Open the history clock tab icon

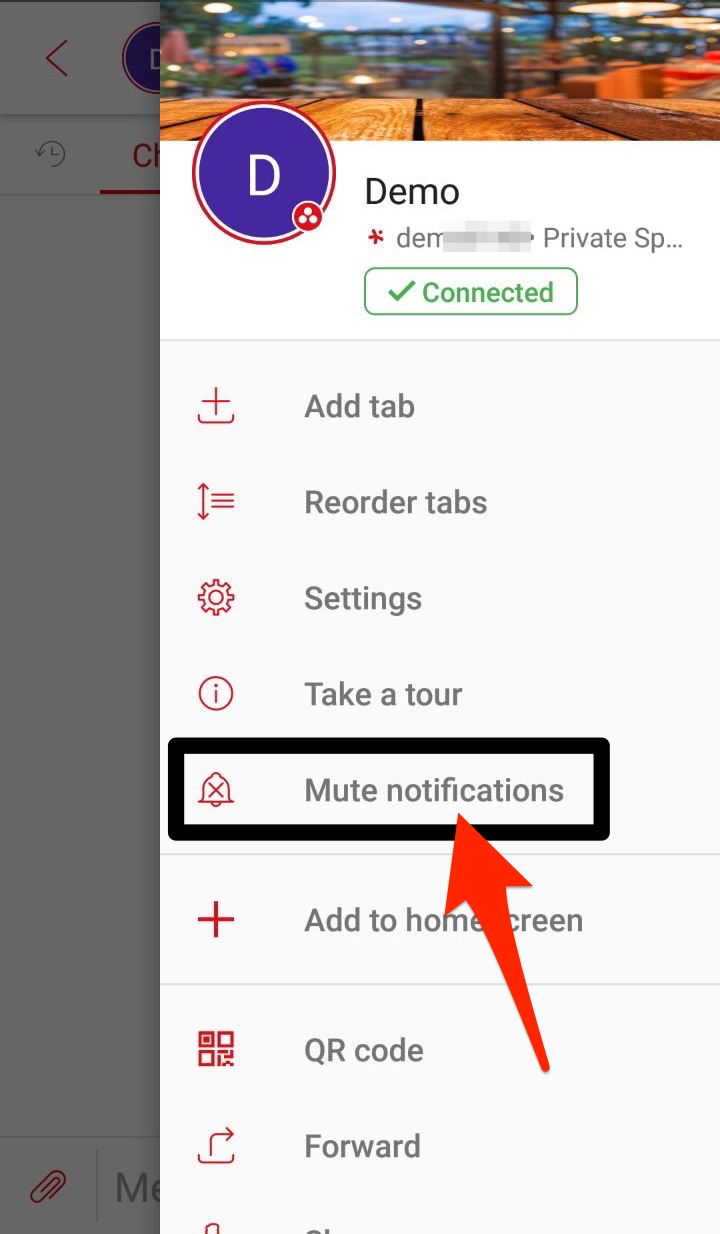[x=50, y=154]
